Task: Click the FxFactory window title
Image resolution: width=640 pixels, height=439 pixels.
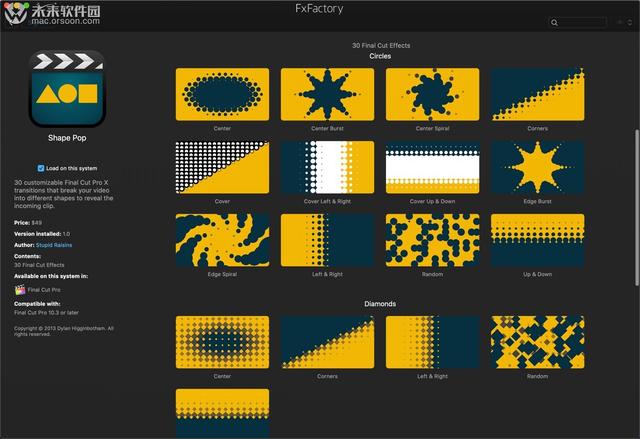Action: 319,9
